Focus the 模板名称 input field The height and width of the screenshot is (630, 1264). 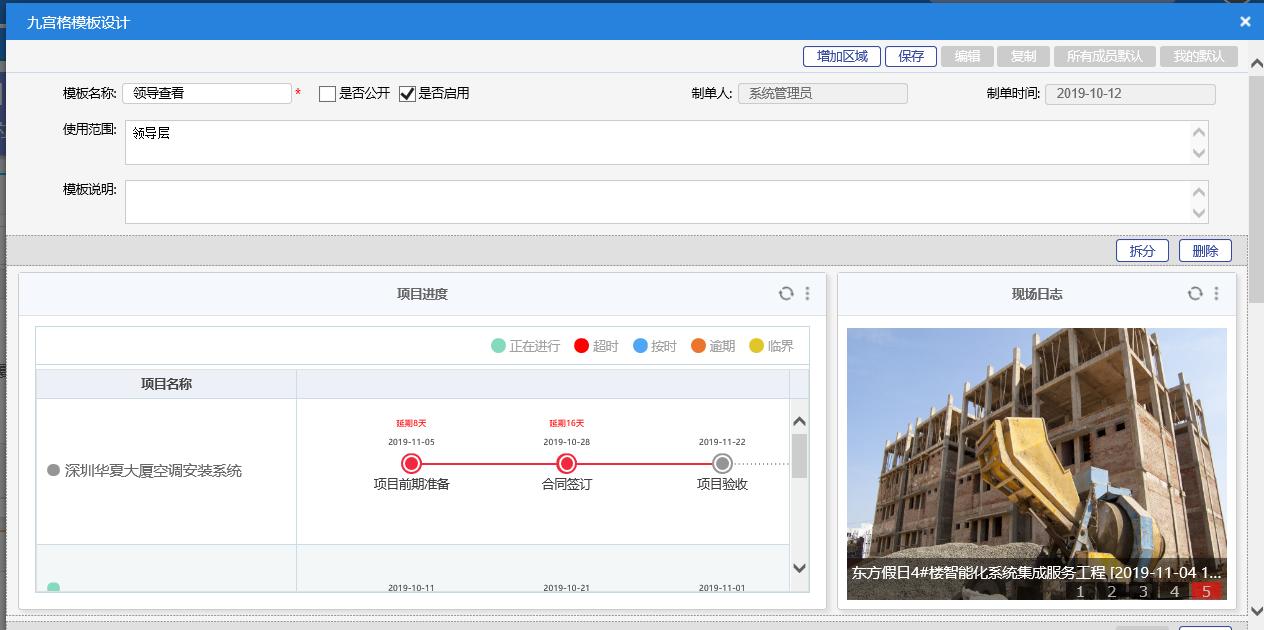tap(207, 93)
